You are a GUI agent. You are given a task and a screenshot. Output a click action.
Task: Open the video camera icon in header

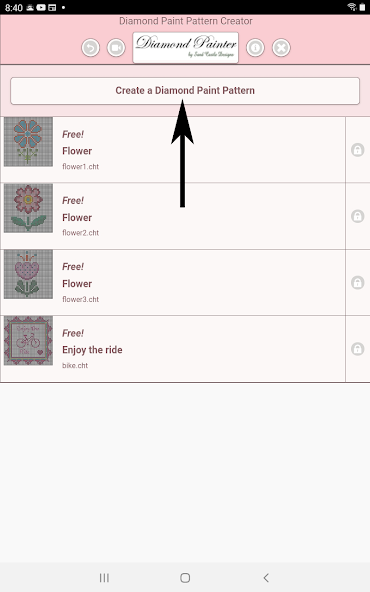[x=116, y=48]
